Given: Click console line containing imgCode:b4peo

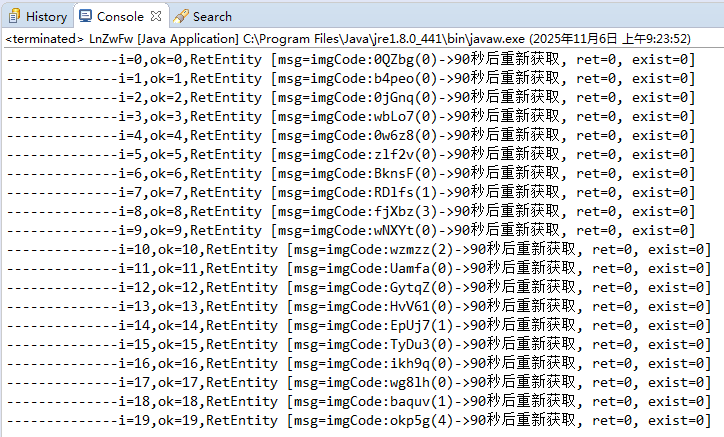Looking at the screenshot, I should coord(351,79).
